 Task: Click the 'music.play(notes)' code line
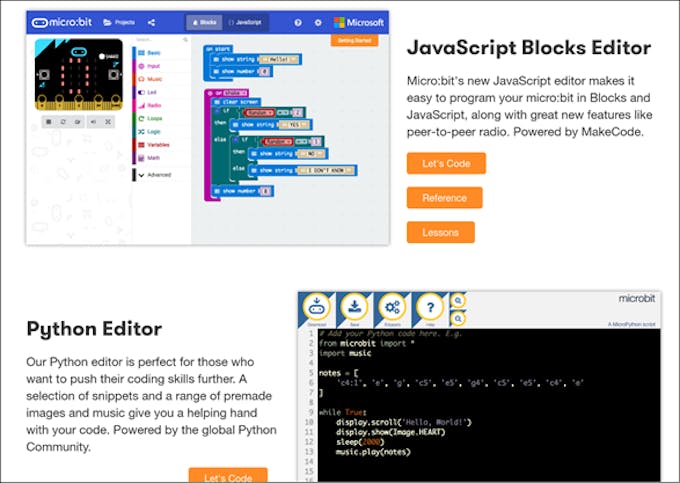(373, 452)
